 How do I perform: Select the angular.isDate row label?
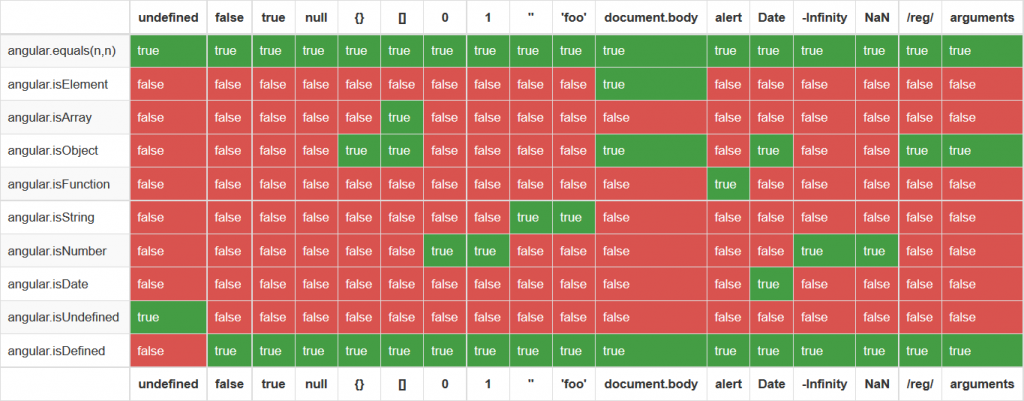pos(65,284)
